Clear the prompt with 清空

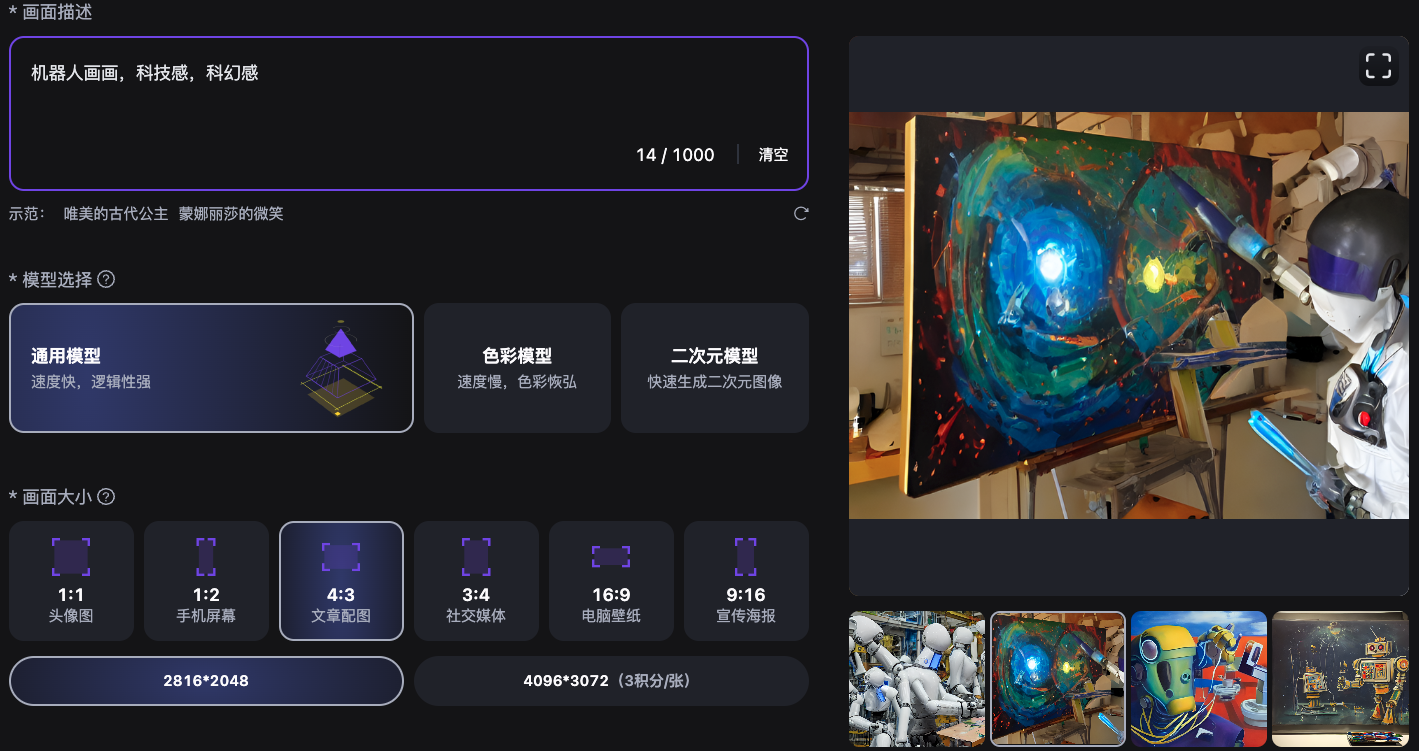click(x=773, y=155)
